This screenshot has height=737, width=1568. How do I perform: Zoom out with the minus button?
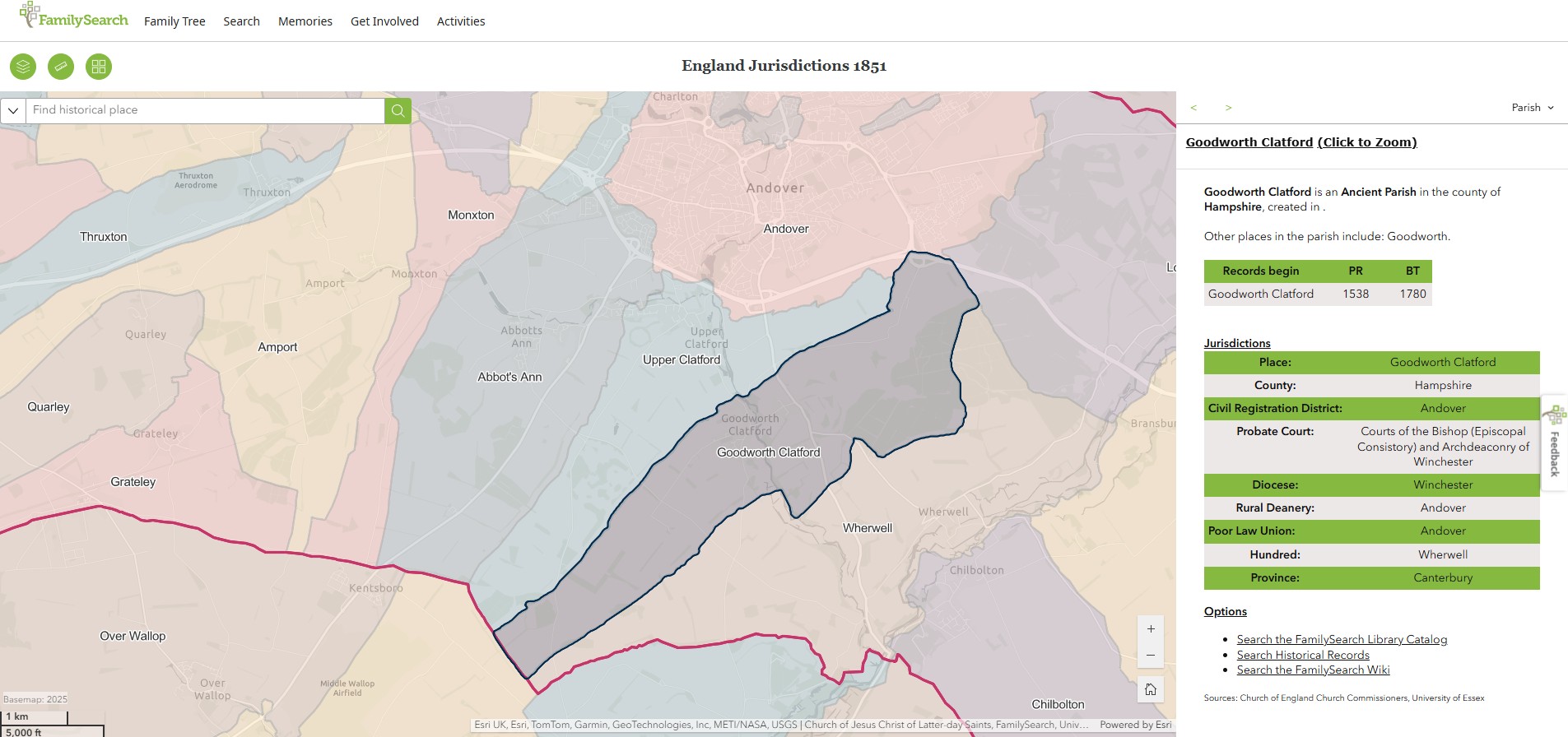pyautogui.click(x=1151, y=656)
